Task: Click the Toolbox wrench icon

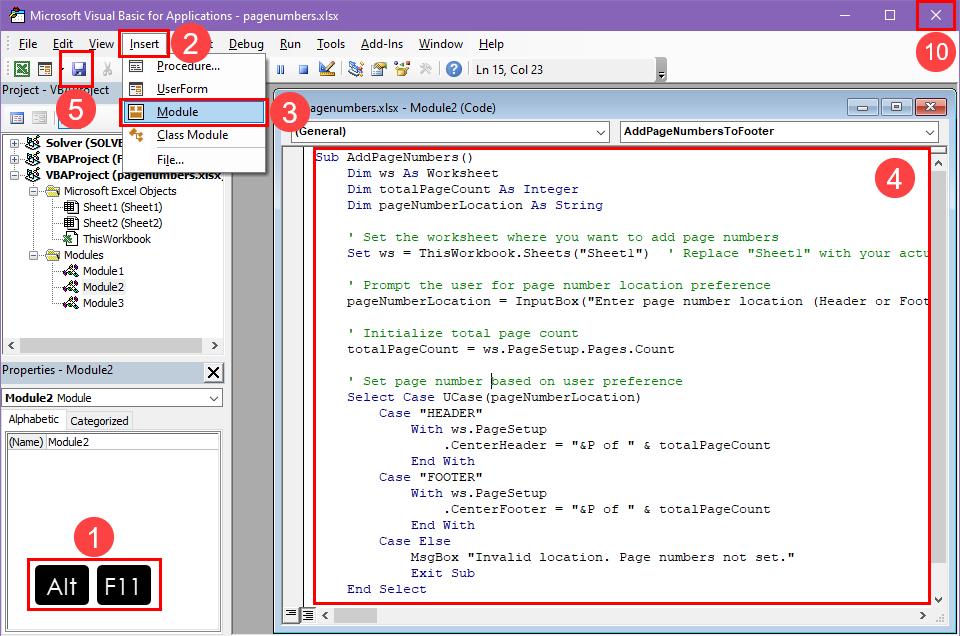Action: 425,69
